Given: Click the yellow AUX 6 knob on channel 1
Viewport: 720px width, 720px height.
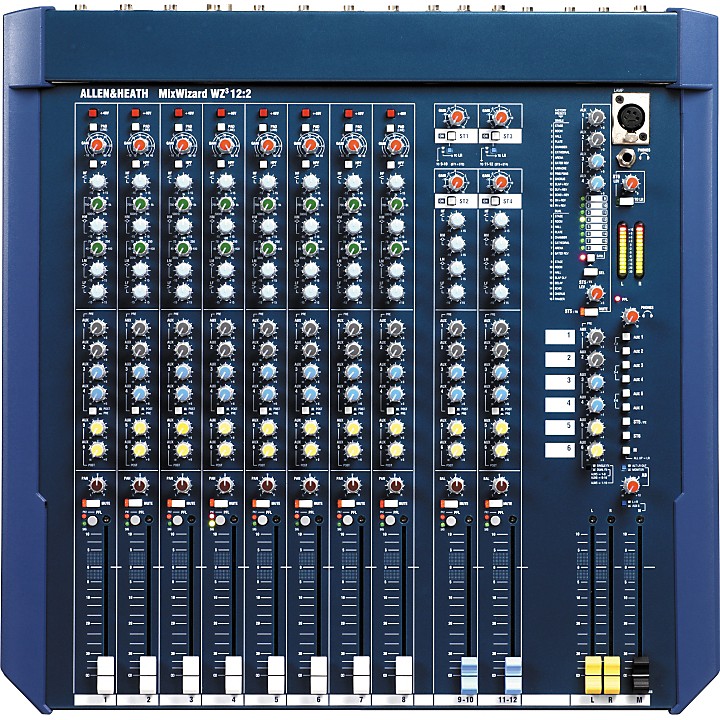Looking at the screenshot, I should pyautogui.click(x=97, y=450).
